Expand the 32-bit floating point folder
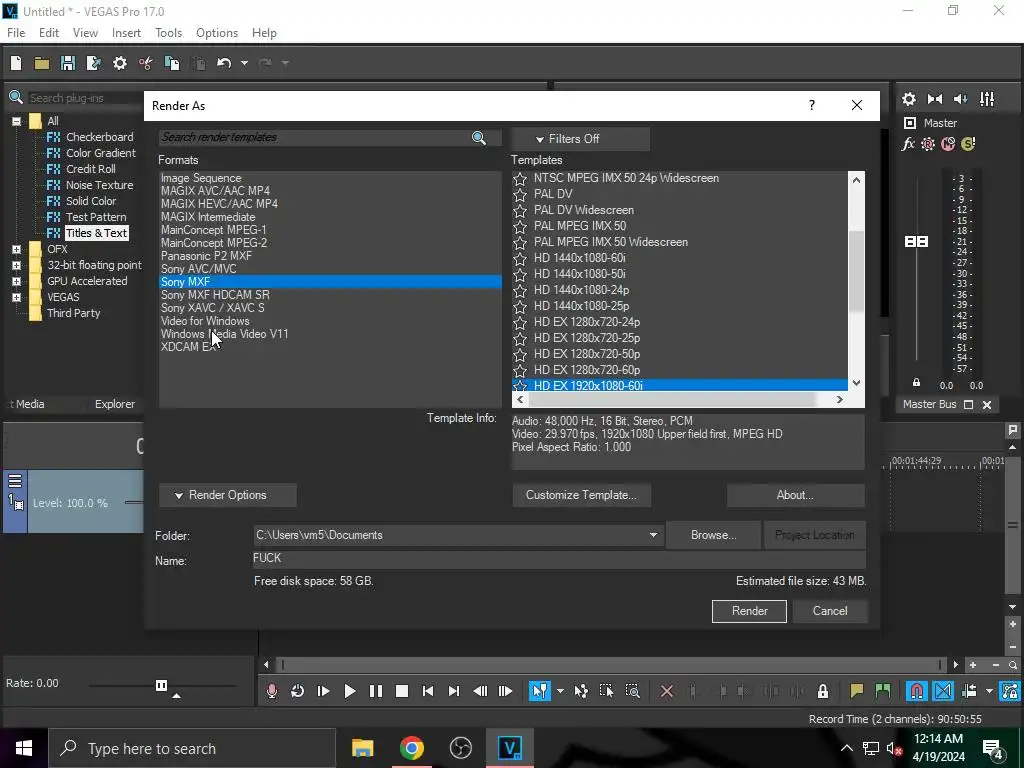The image size is (1024, 768). click(x=16, y=265)
